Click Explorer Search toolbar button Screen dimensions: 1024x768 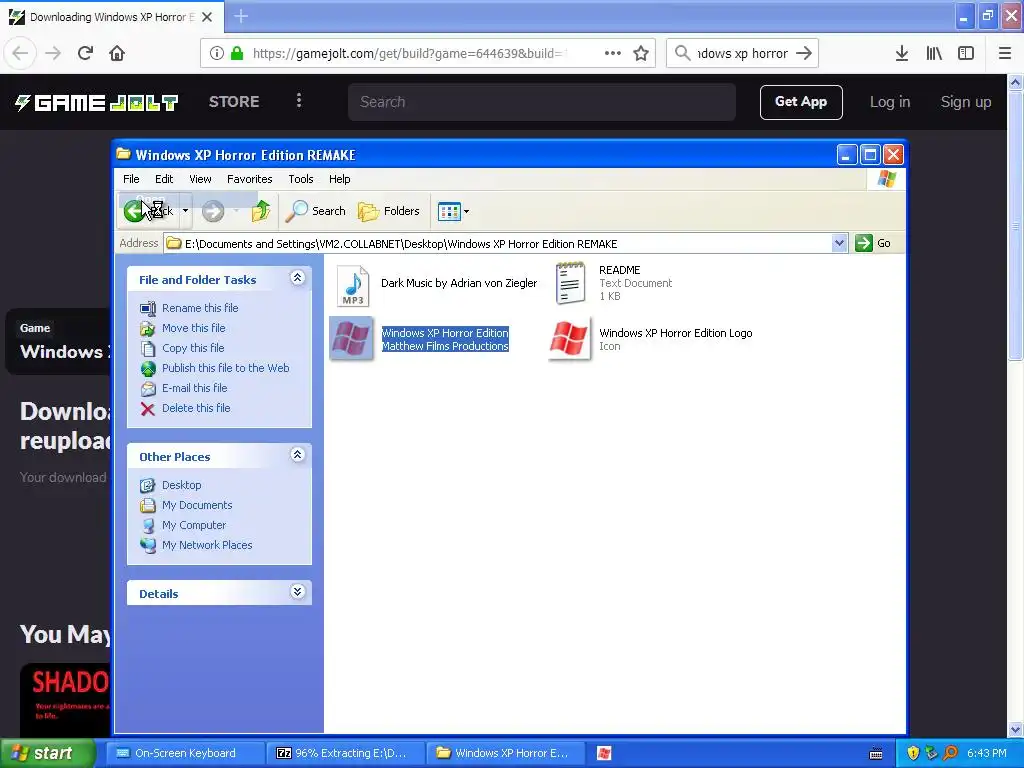click(x=316, y=211)
